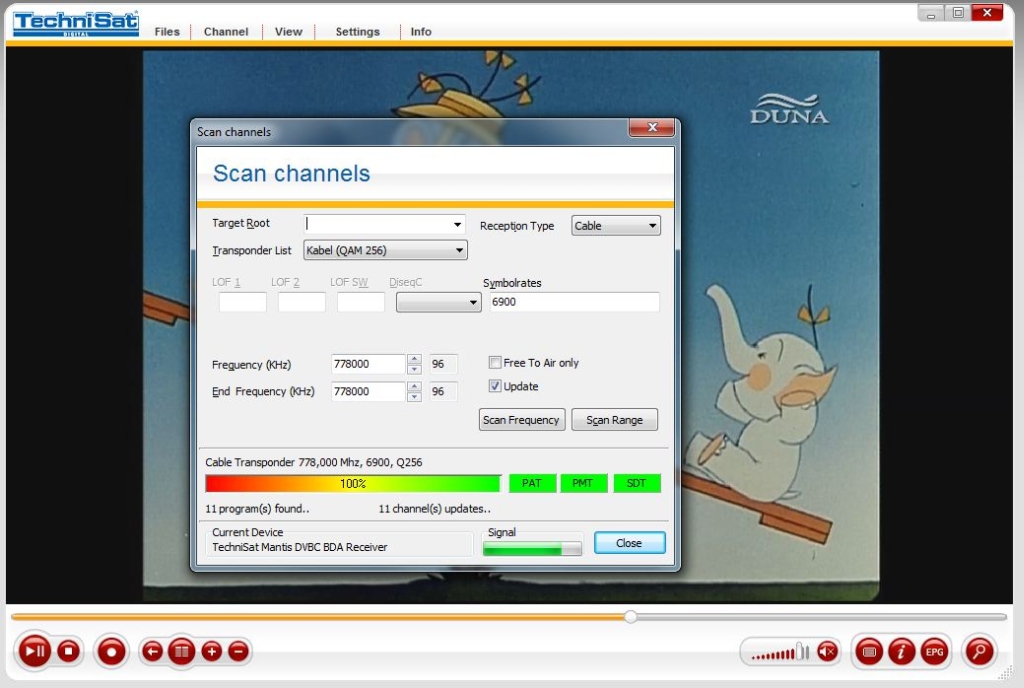
Task: Open the Channel menu
Action: point(226,31)
